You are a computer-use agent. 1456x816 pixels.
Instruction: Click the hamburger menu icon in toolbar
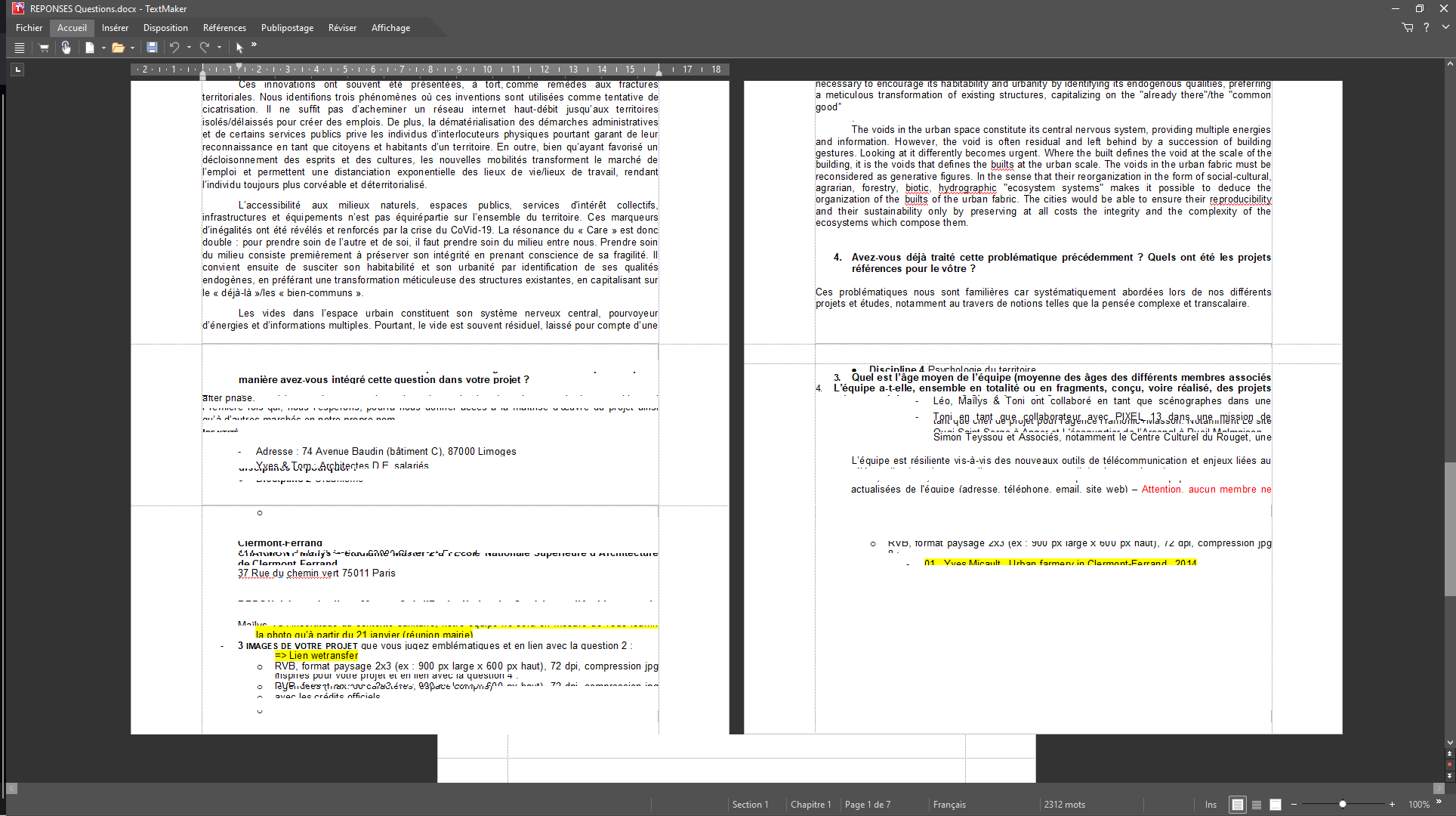pyautogui.click(x=20, y=48)
